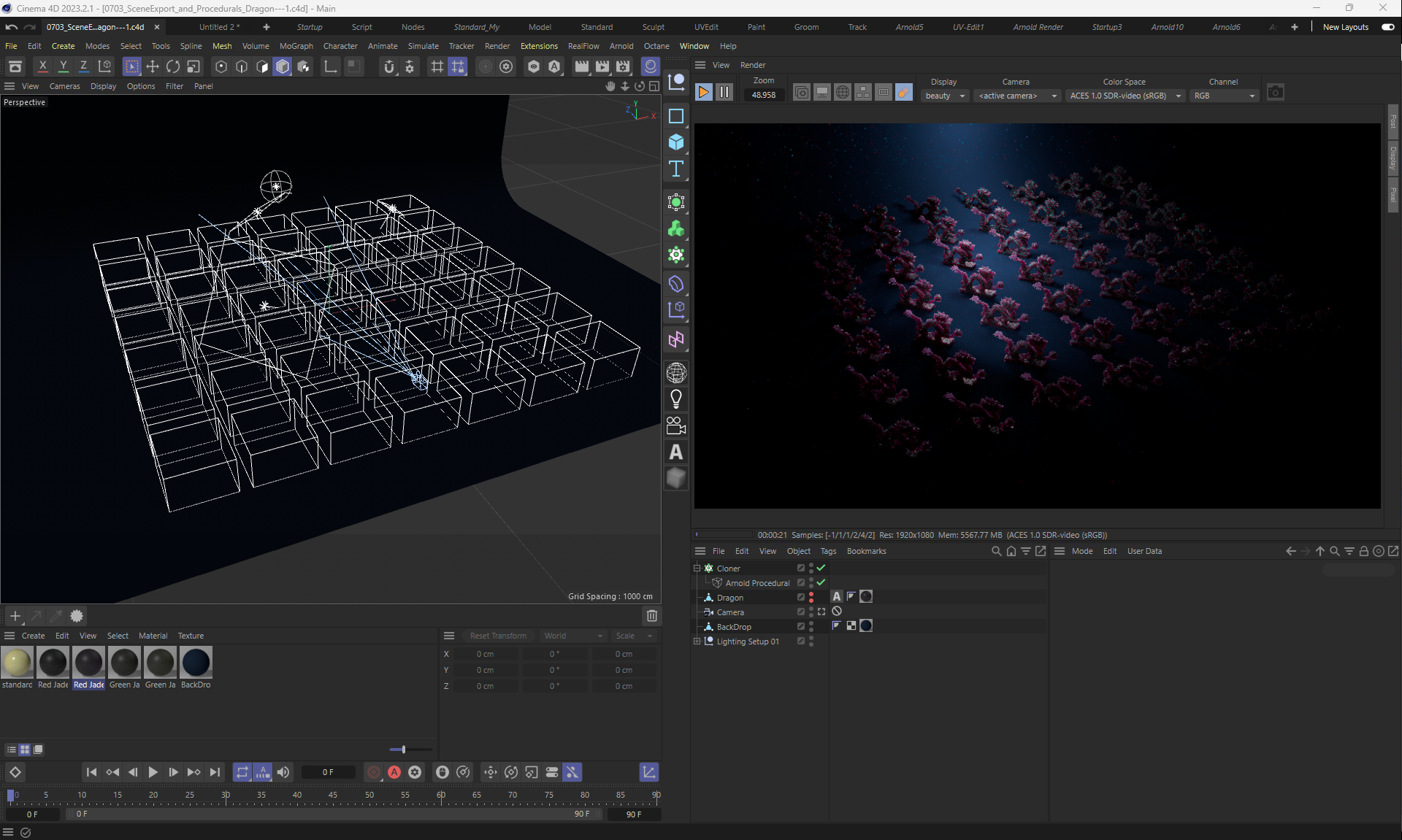Expand the Lighting Setup 01 group
Viewport: 1402px width, 840px height.
pos(697,641)
